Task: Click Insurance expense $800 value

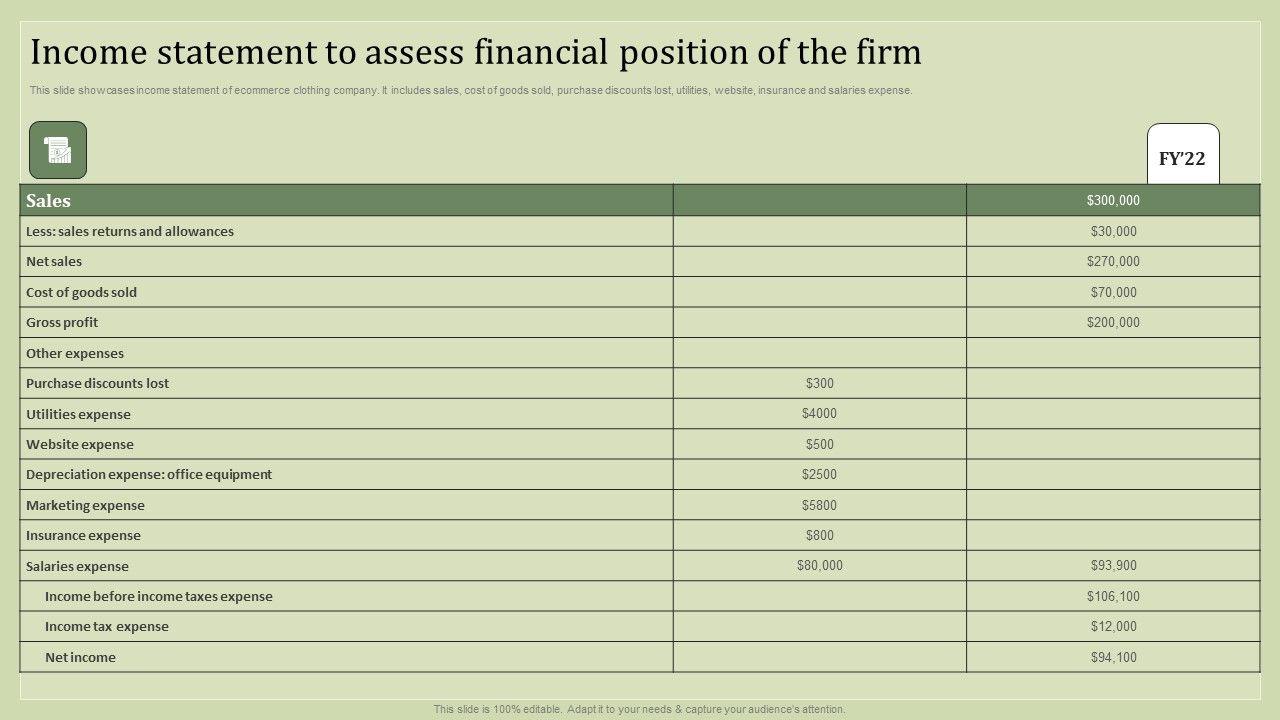Action: tap(819, 535)
